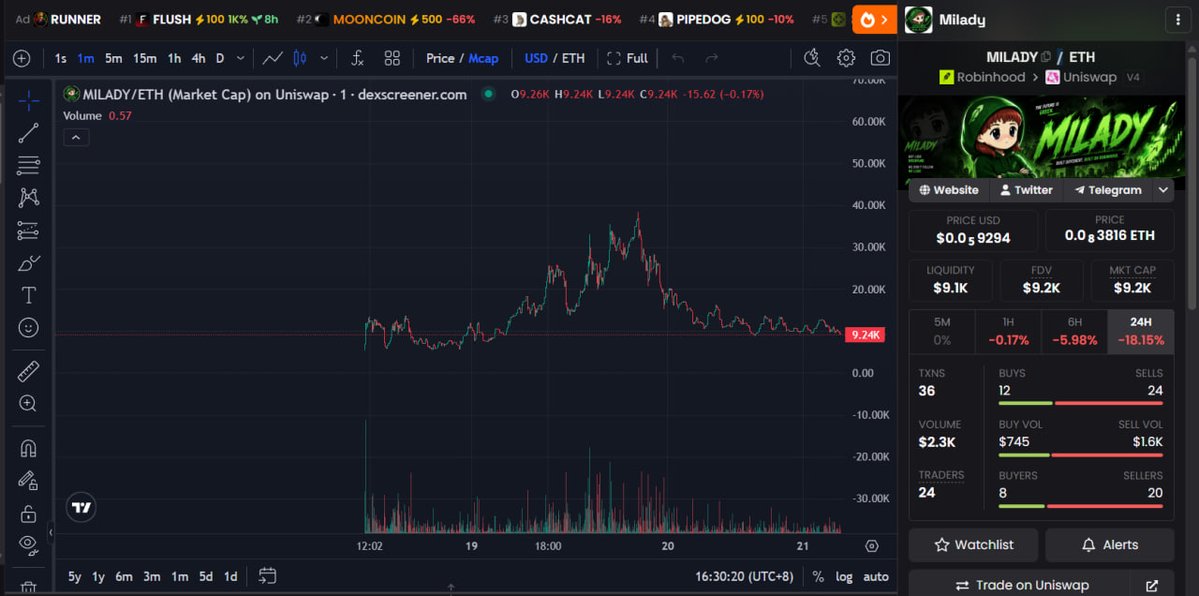Collapse the volume indicator legend
Screen dimensions: 1199x596
[x=76, y=138]
